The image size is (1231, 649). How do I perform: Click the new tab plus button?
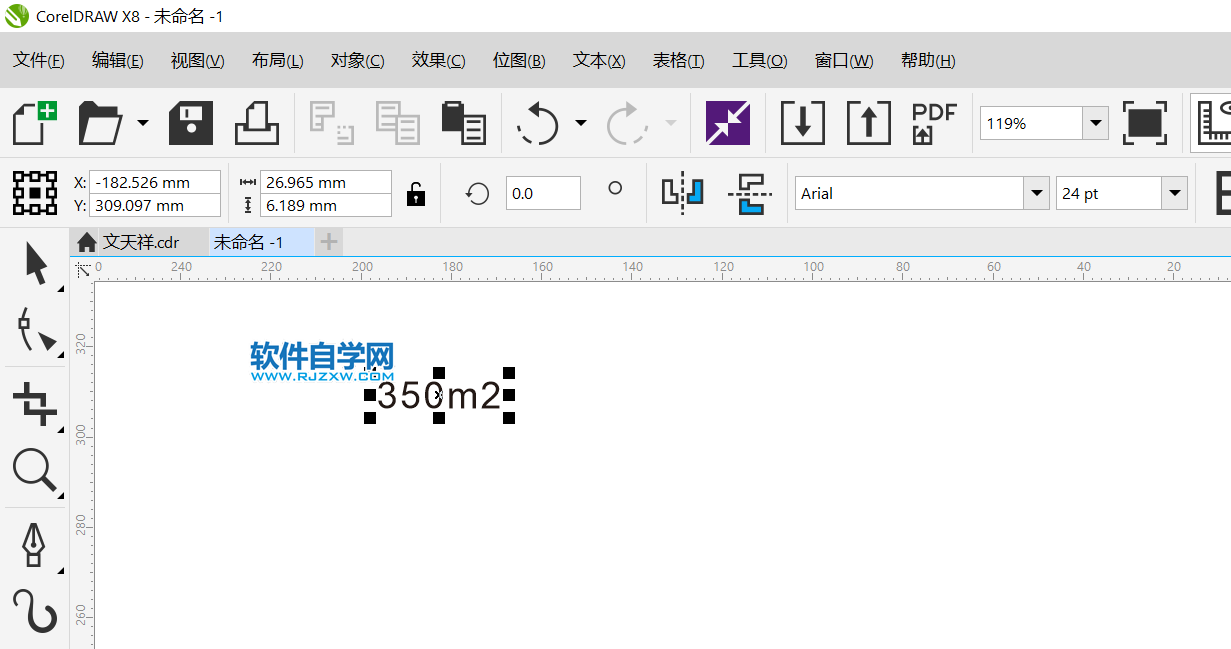coord(328,241)
